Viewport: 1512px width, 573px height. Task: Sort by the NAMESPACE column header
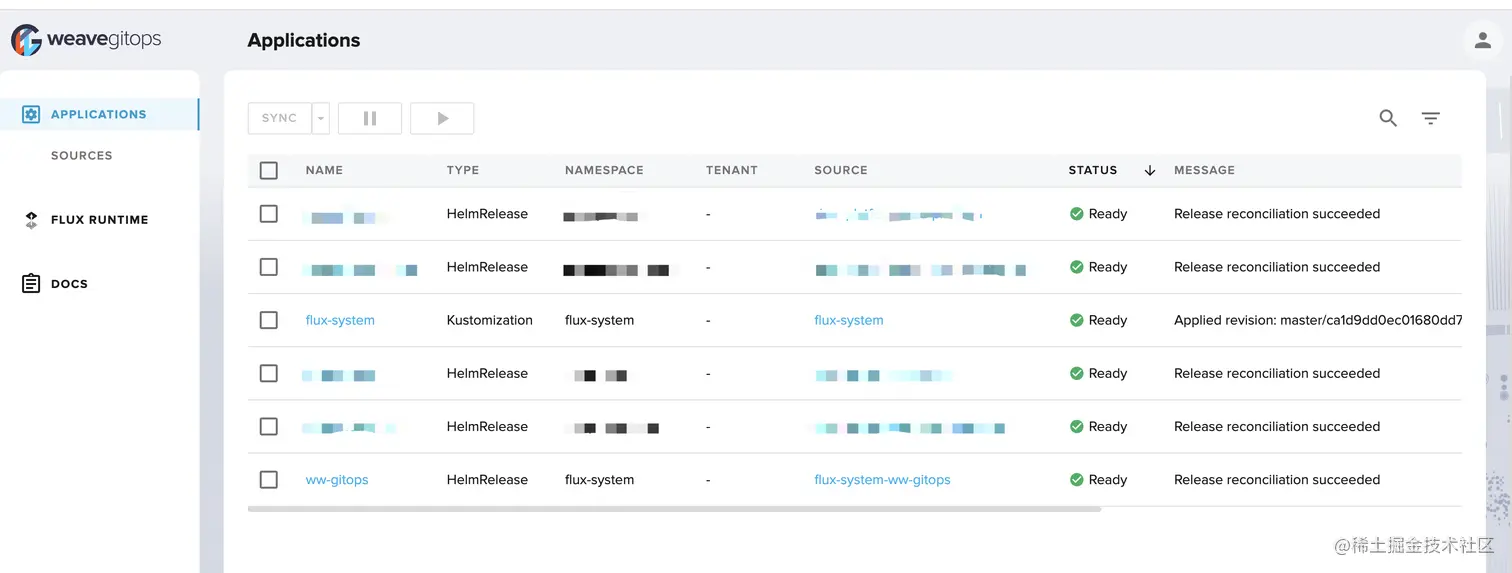(x=604, y=170)
